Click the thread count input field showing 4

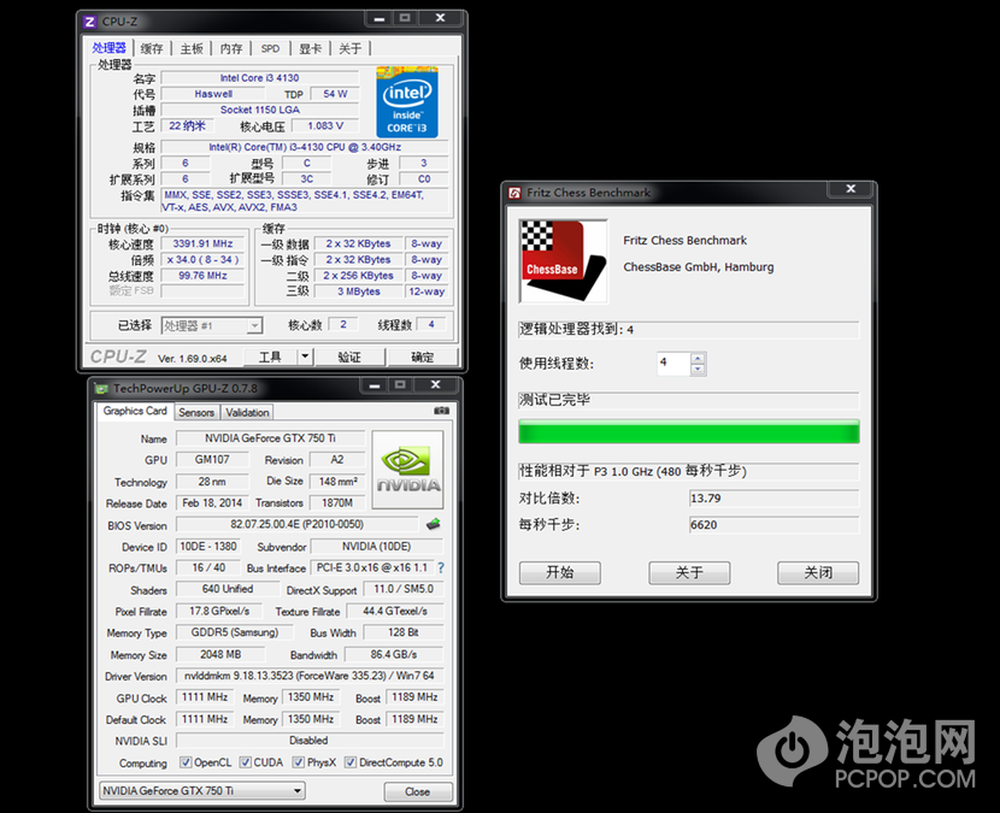coord(673,363)
